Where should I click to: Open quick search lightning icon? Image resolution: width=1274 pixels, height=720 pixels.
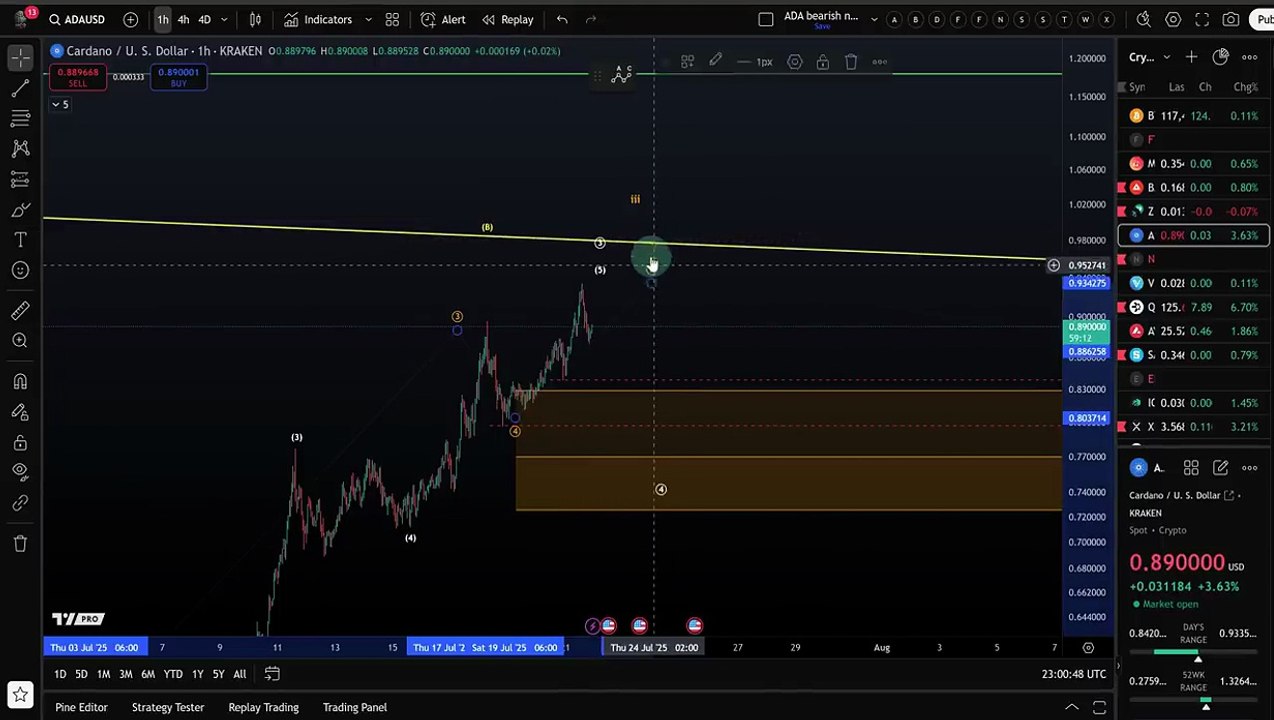coord(1144,19)
